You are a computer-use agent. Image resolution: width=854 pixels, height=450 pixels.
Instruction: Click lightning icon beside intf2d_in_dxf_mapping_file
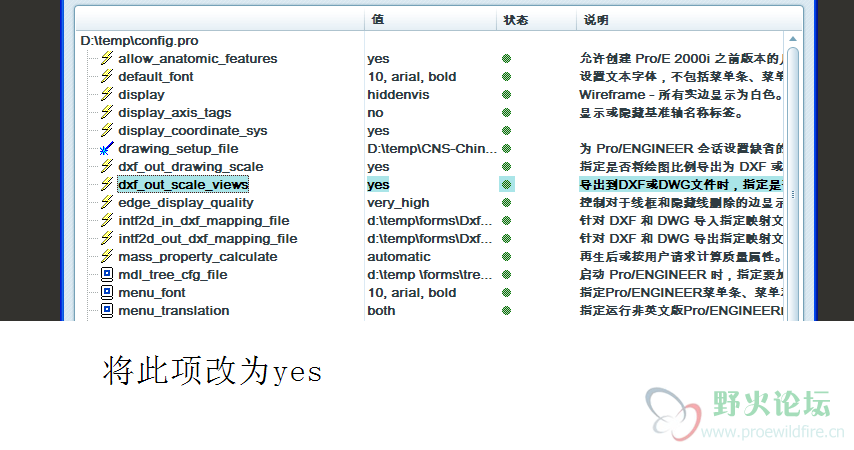107,220
